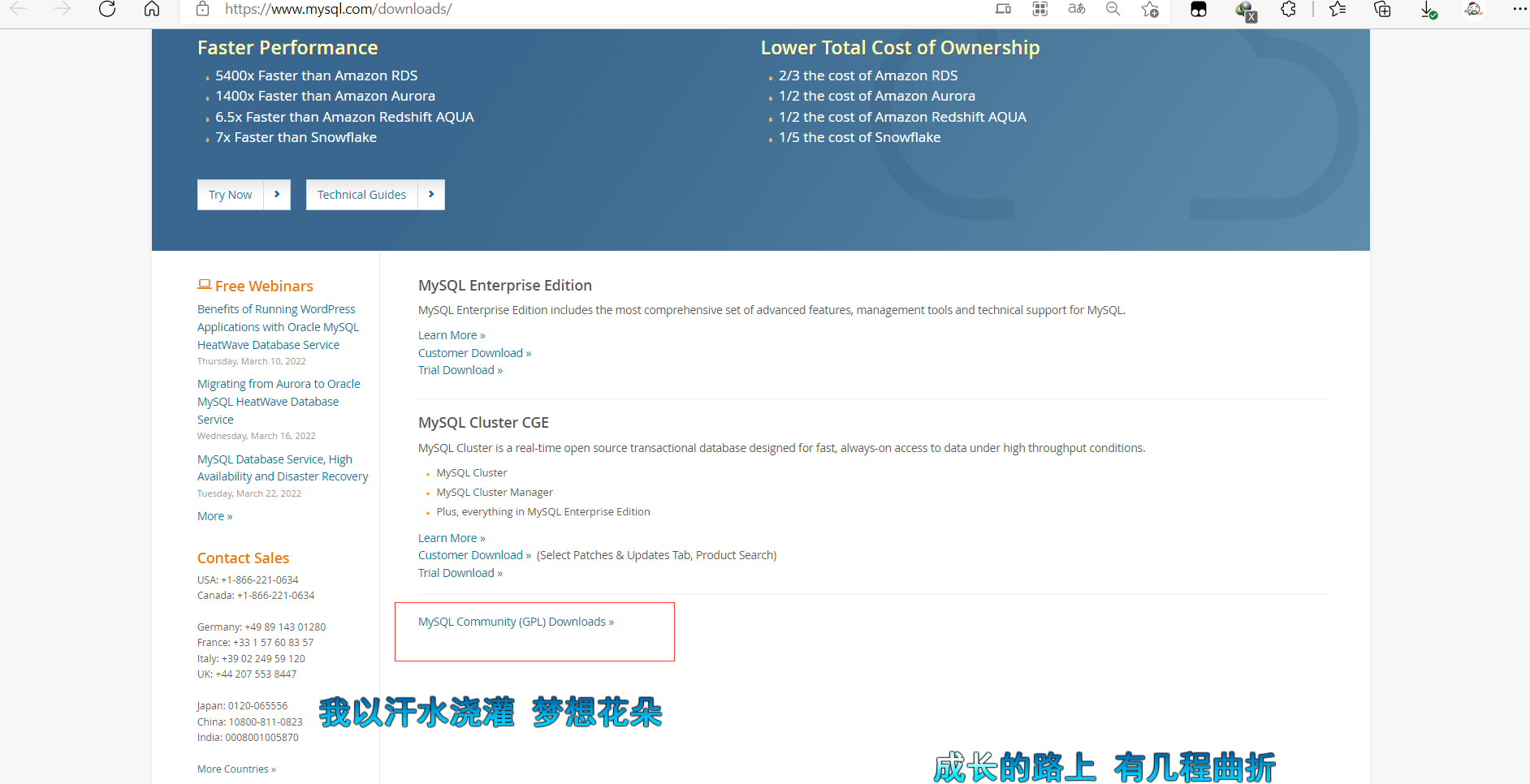
Task: Click 'Plus, everything in MySQL Enterprise Edition' text
Action: click(543, 512)
